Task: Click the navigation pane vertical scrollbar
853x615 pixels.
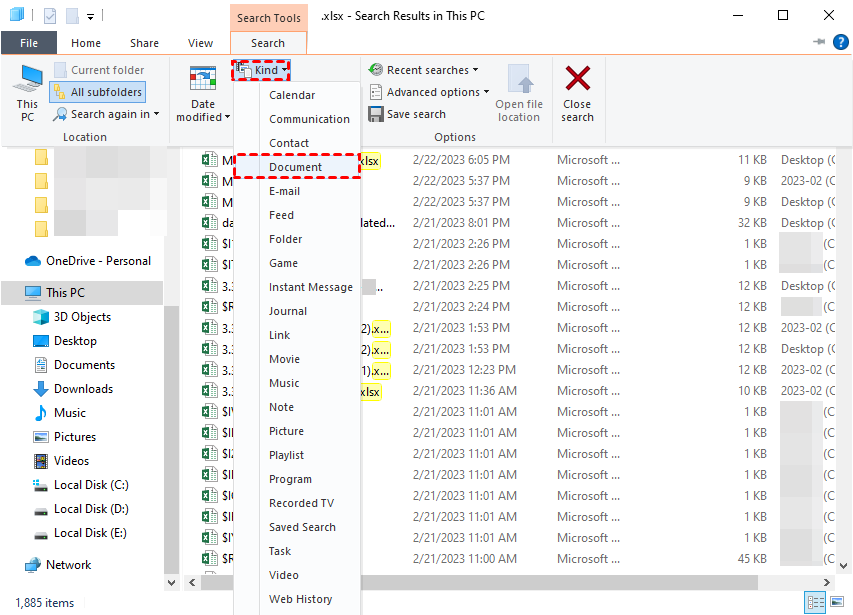Action: click(x=171, y=420)
